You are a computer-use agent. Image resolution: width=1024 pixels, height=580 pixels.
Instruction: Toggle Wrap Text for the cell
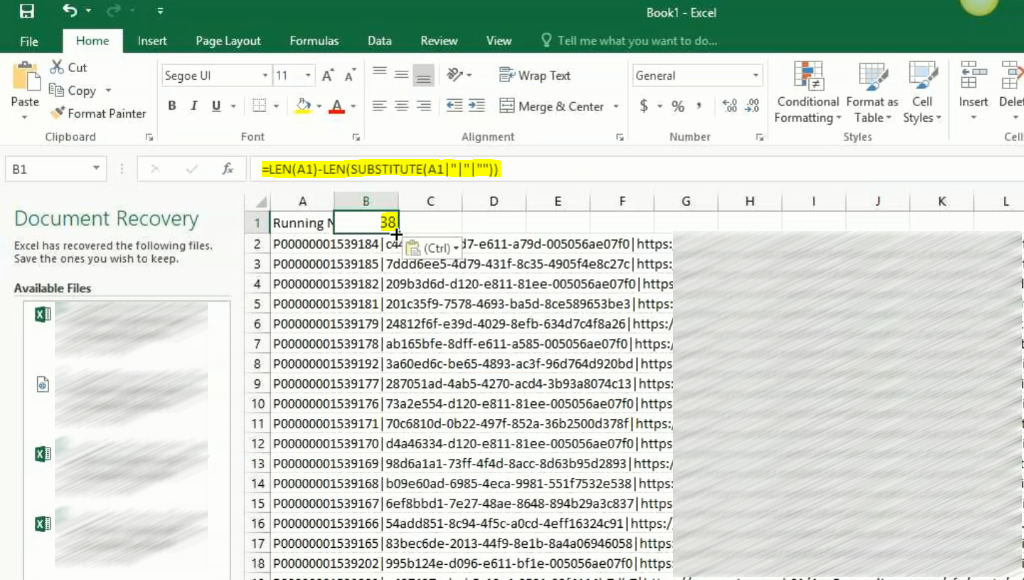pyautogui.click(x=535, y=76)
